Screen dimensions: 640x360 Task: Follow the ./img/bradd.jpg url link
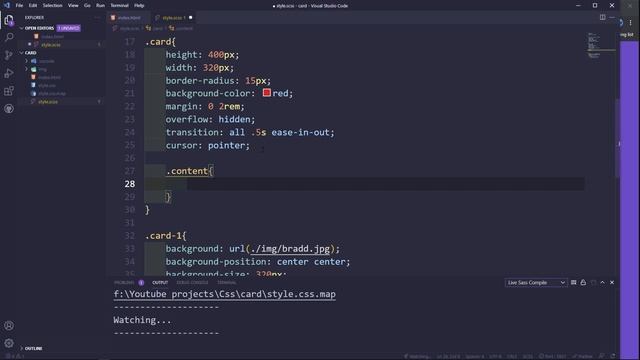(x=290, y=249)
